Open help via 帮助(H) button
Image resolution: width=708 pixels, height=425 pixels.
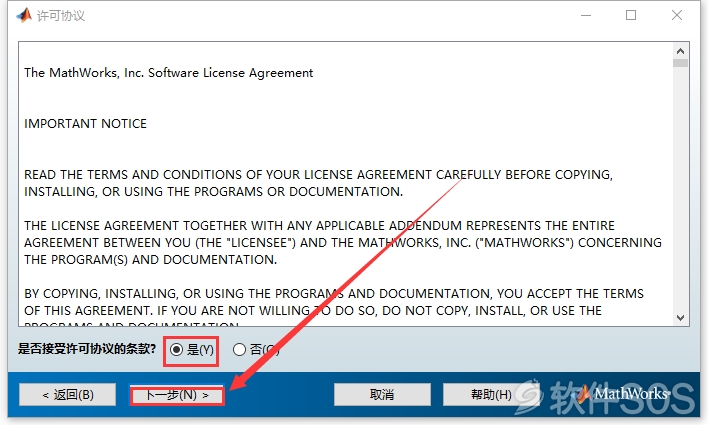pyautogui.click(x=490, y=395)
